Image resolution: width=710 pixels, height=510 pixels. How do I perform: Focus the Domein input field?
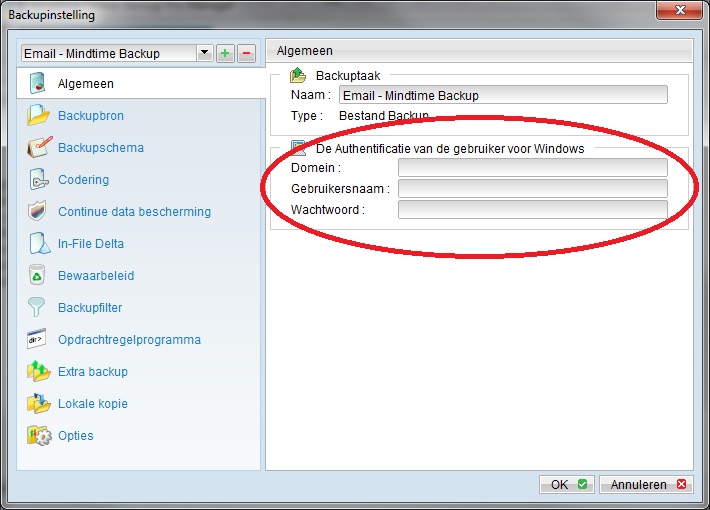(x=532, y=168)
